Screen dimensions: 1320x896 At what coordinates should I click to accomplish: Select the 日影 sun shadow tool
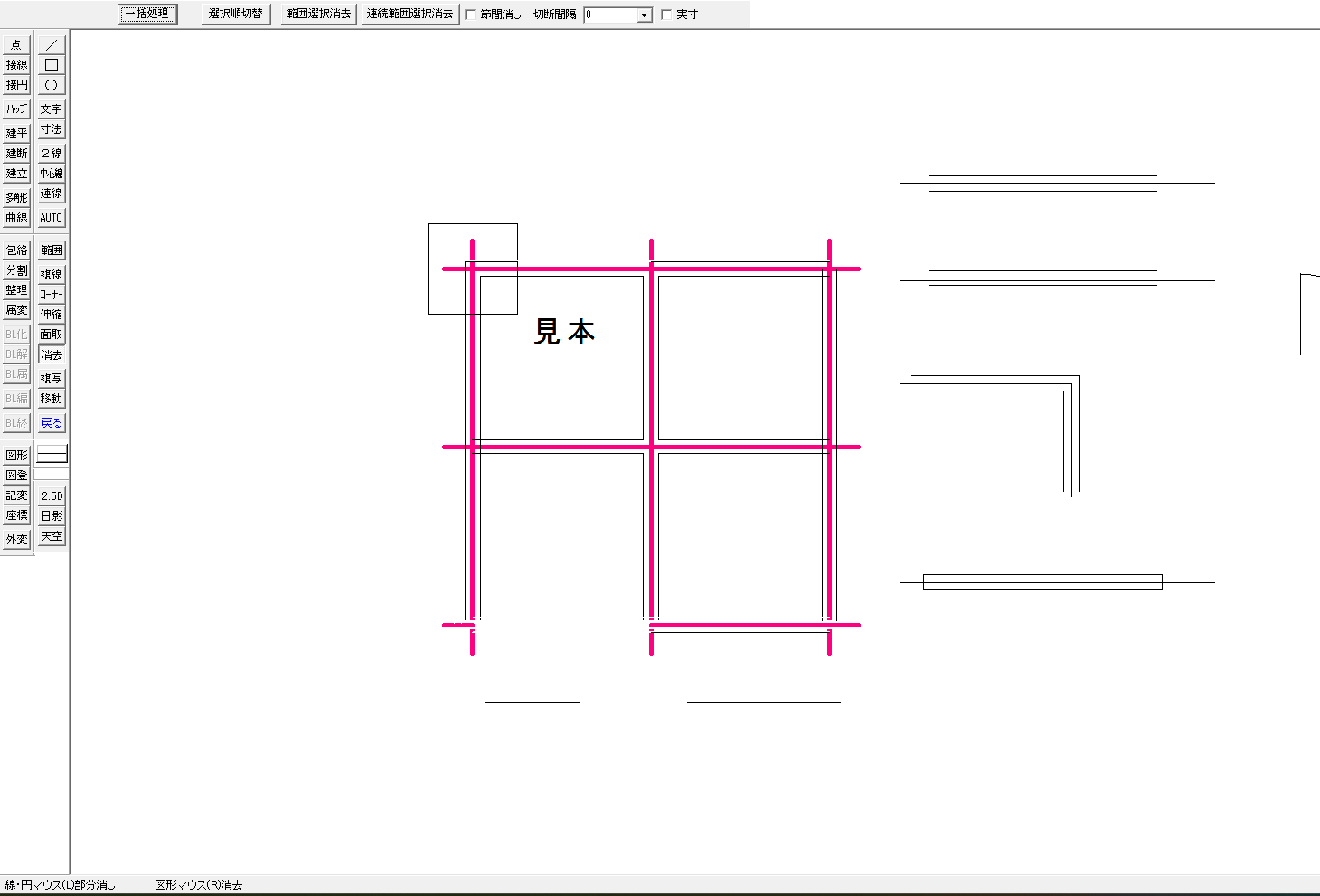[52, 515]
